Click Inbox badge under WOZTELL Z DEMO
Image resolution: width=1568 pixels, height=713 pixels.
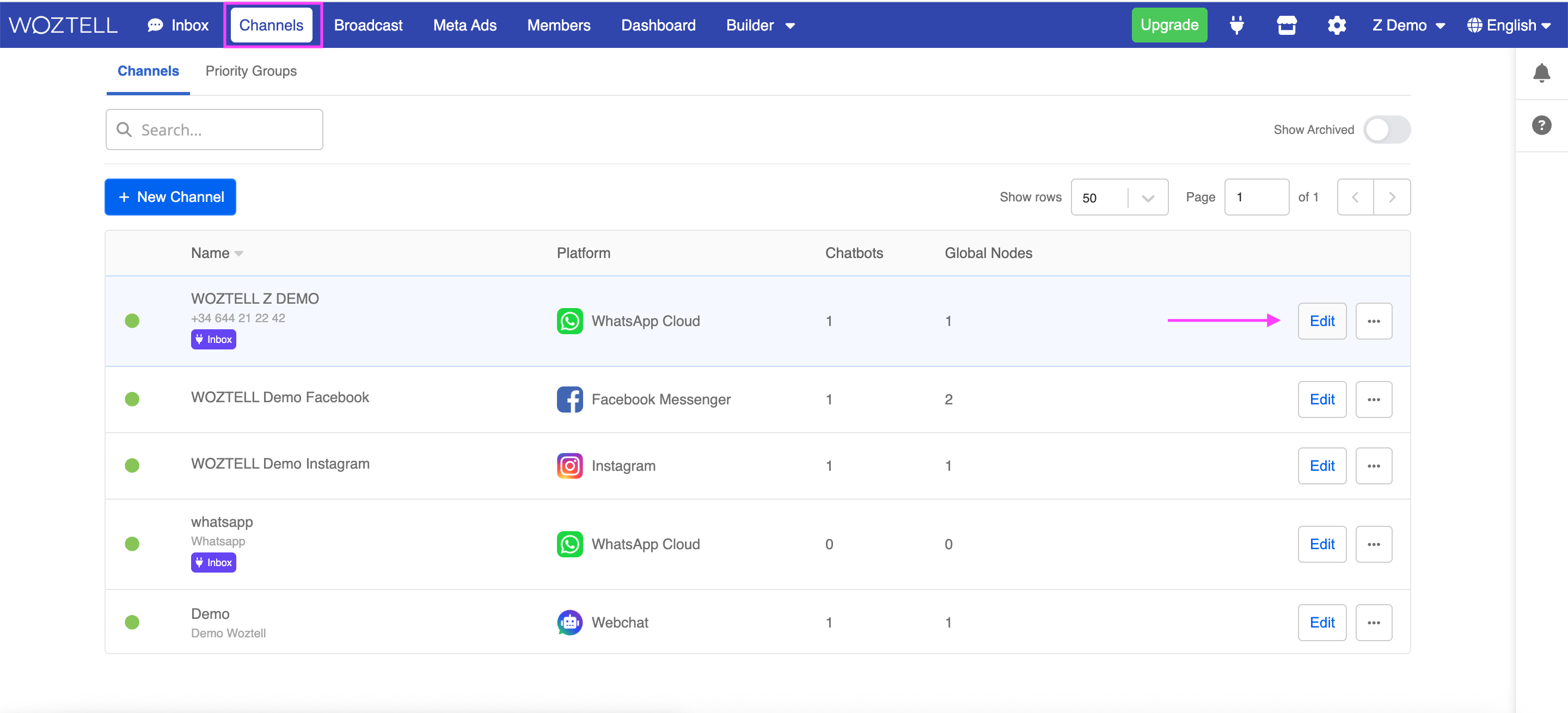tap(213, 340)
